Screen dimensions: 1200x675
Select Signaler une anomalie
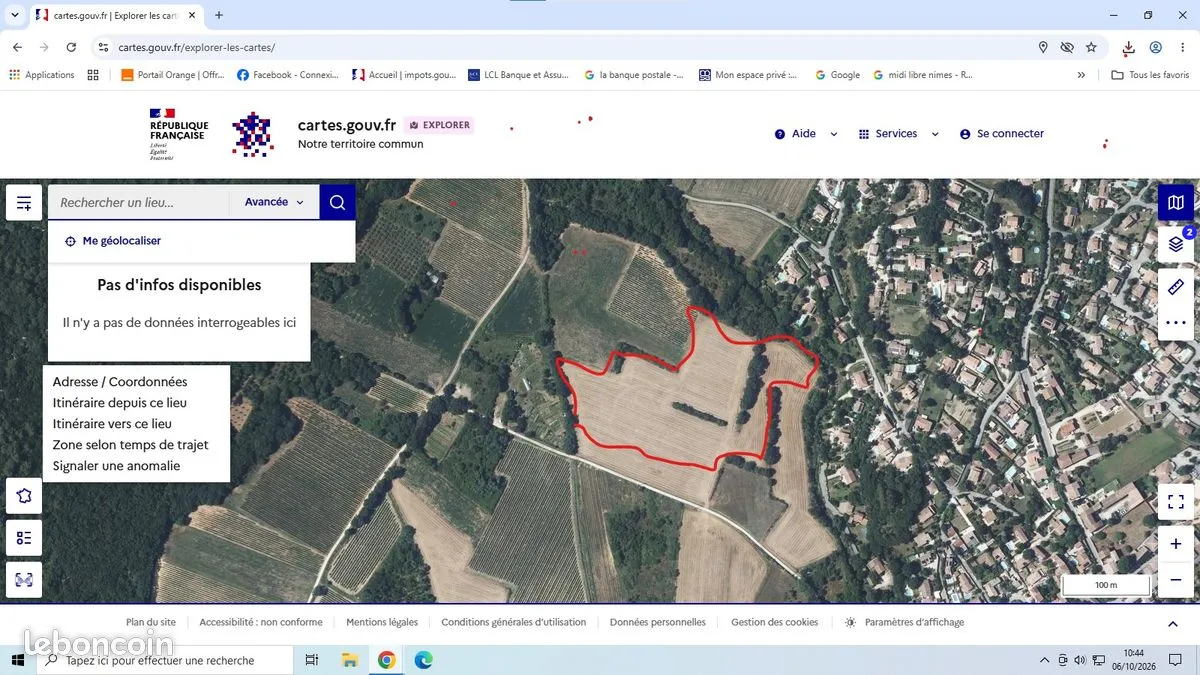pos(116,466)
